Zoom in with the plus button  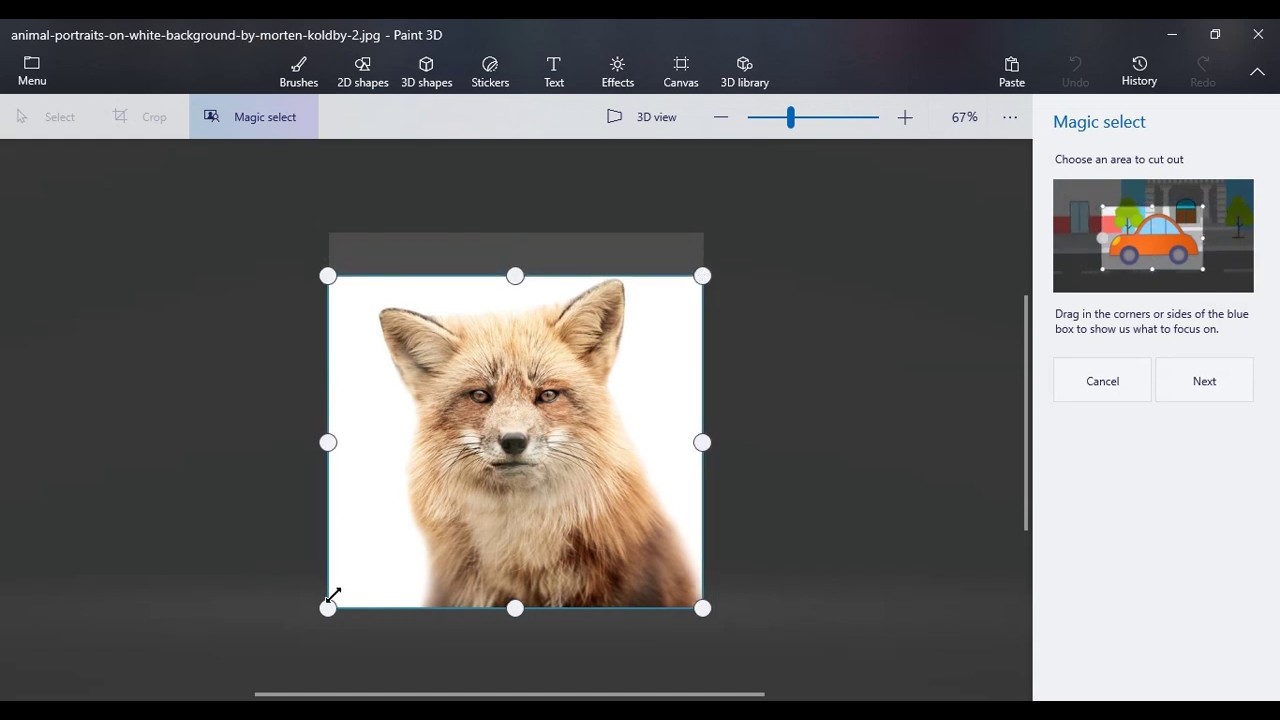click(x=905, y=118)
